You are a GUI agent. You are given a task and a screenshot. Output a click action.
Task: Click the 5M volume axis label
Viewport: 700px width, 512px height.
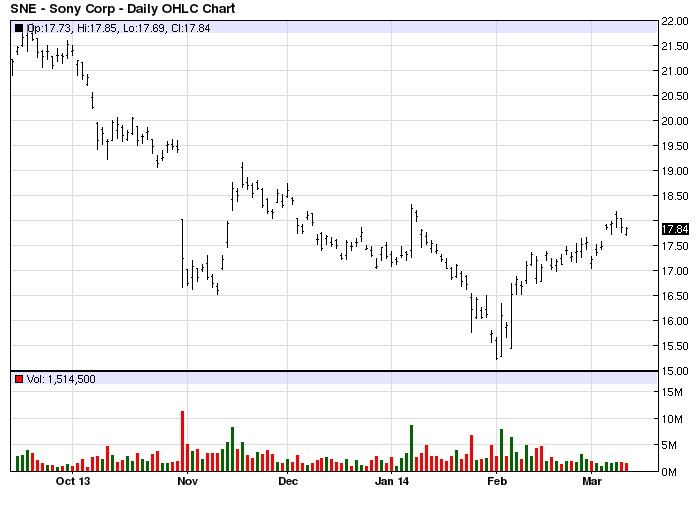pos(669,445)
